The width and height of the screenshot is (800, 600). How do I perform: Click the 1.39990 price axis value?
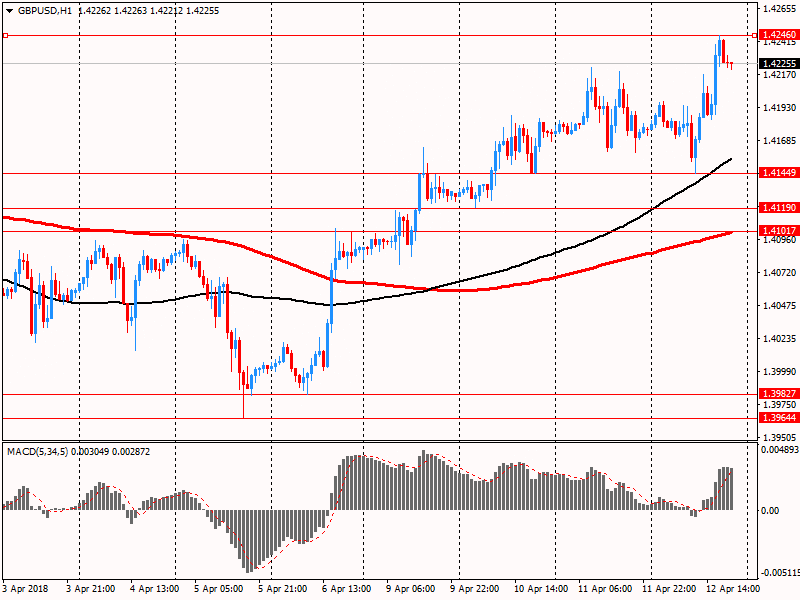point(780,371)
